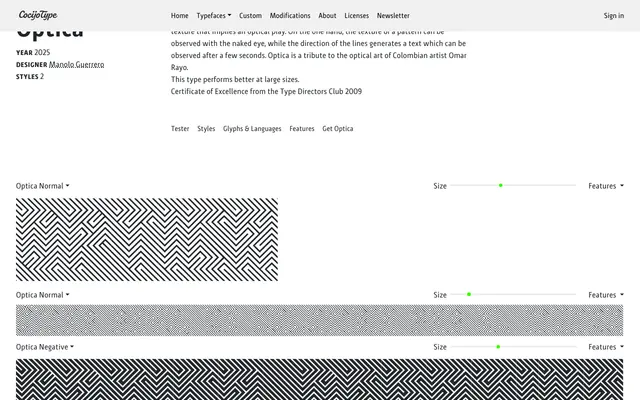The image size is (640, 400).
Task: Open the Modifications page
Action: pyautogui.click(x=290, y=16)
